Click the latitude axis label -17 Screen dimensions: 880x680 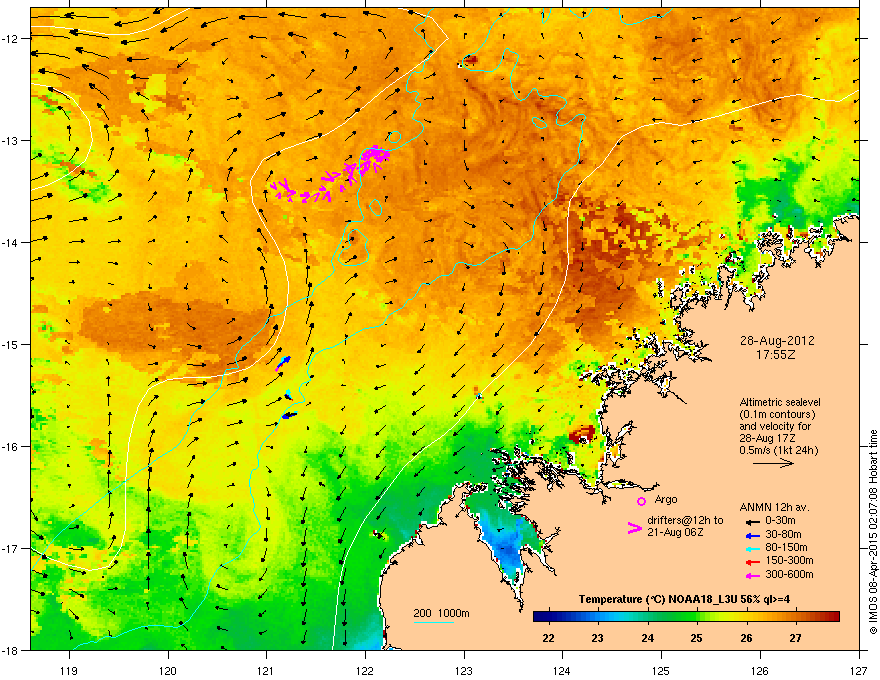10,549
